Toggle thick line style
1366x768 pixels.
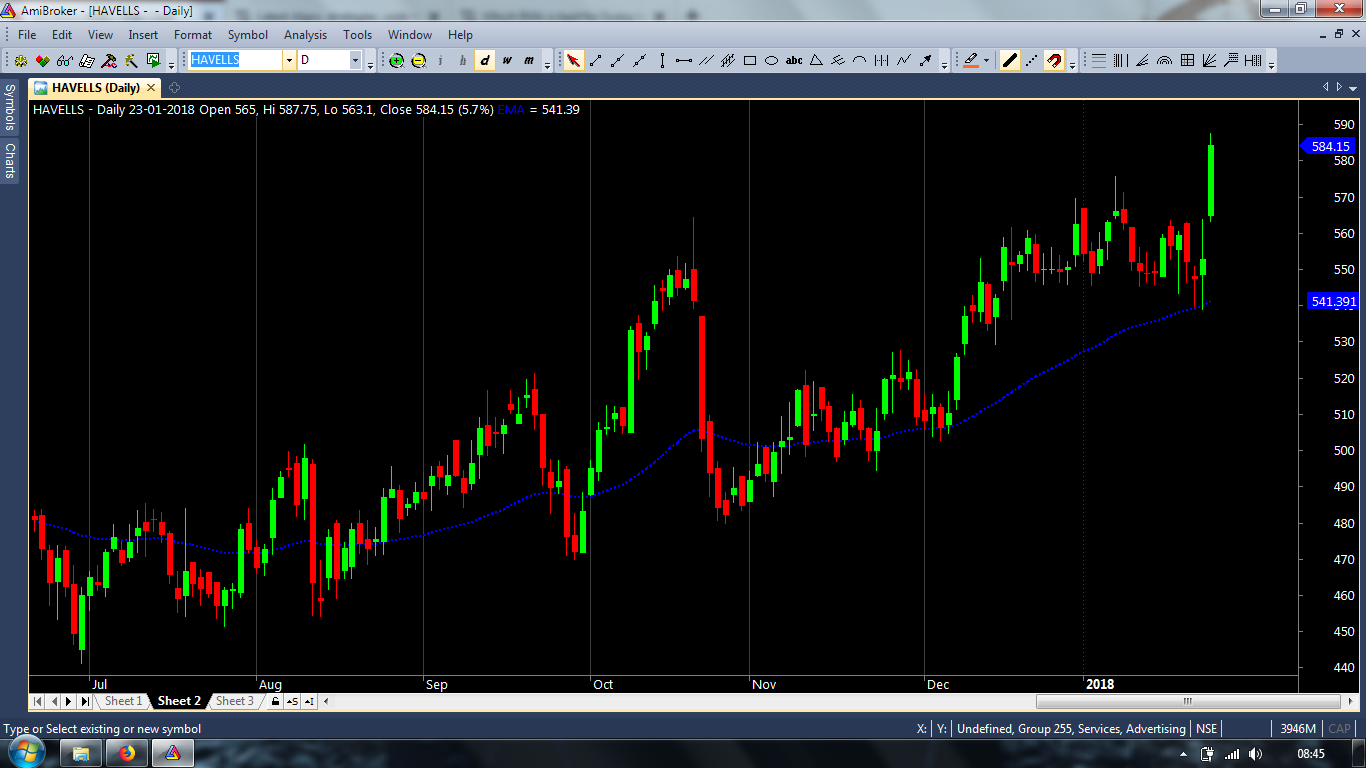[1010, 60]
